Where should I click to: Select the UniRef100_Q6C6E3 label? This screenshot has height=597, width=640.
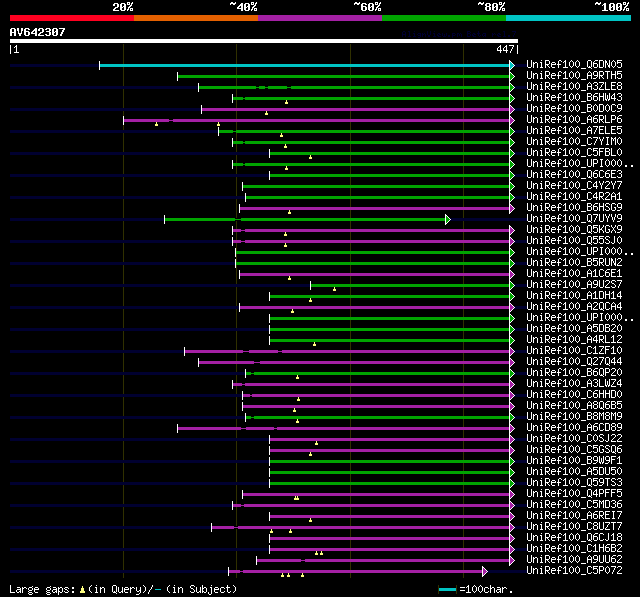pos(574,175)
